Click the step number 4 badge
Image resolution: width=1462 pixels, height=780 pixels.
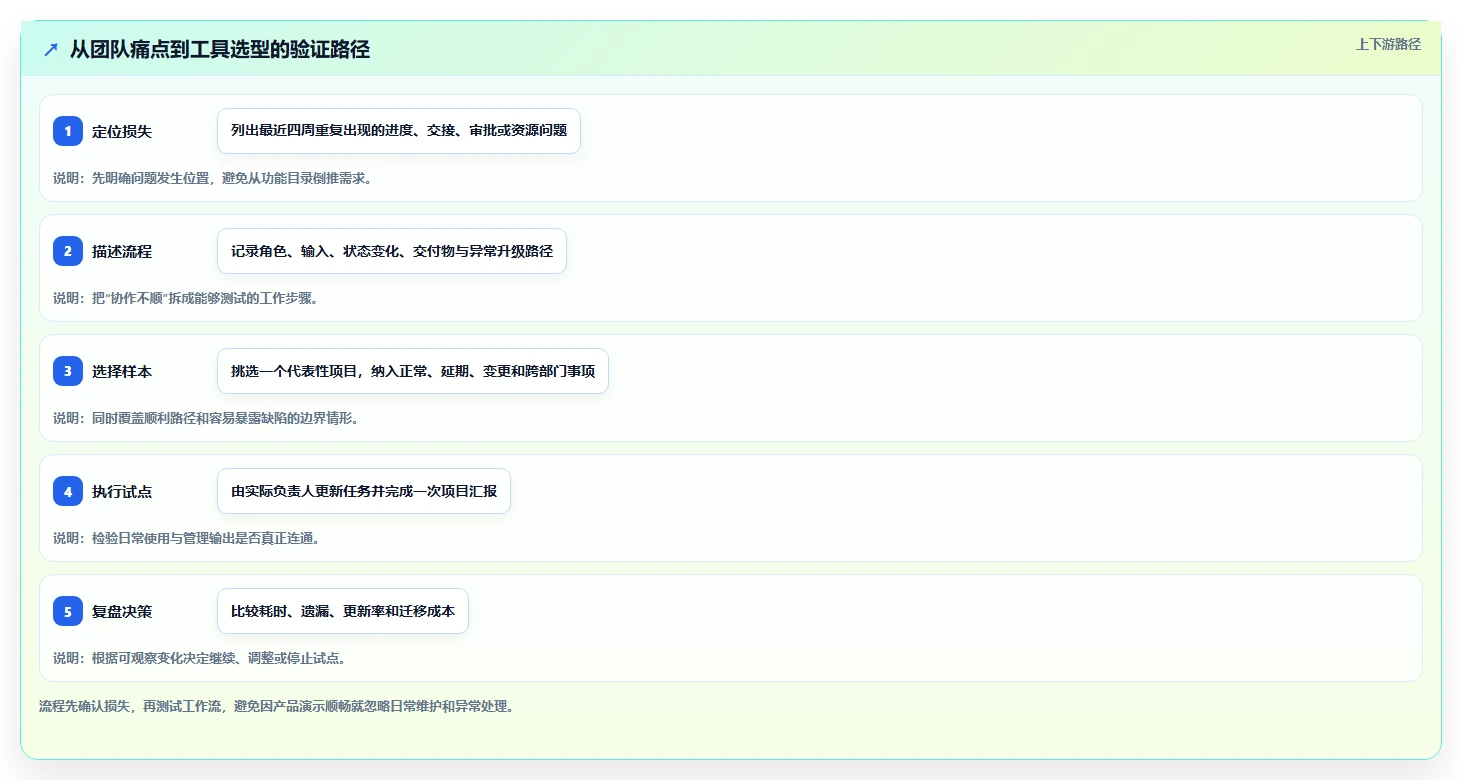coord(68,491)
